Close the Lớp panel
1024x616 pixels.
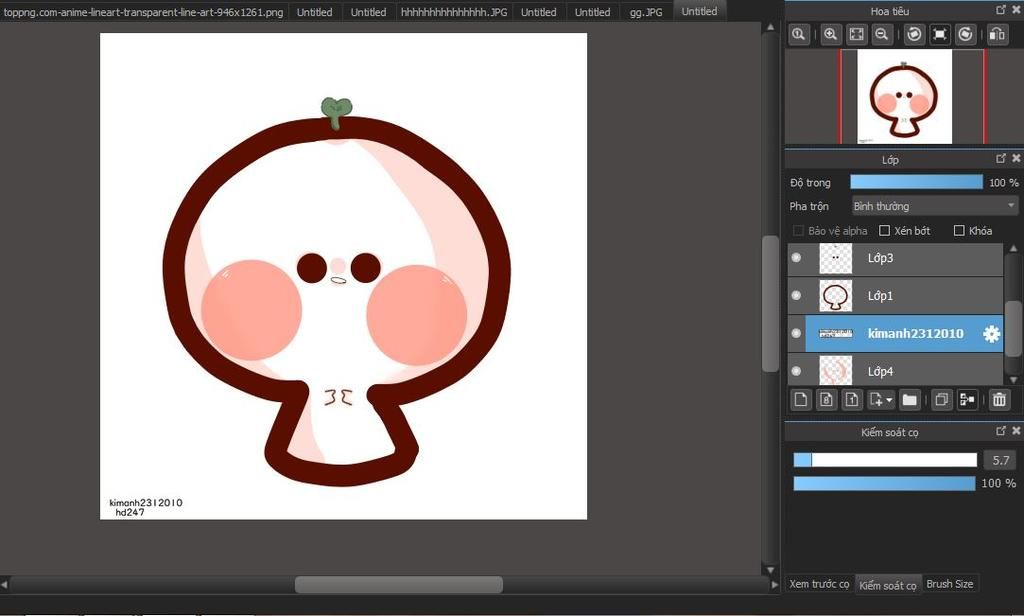tap(1016, 159)
